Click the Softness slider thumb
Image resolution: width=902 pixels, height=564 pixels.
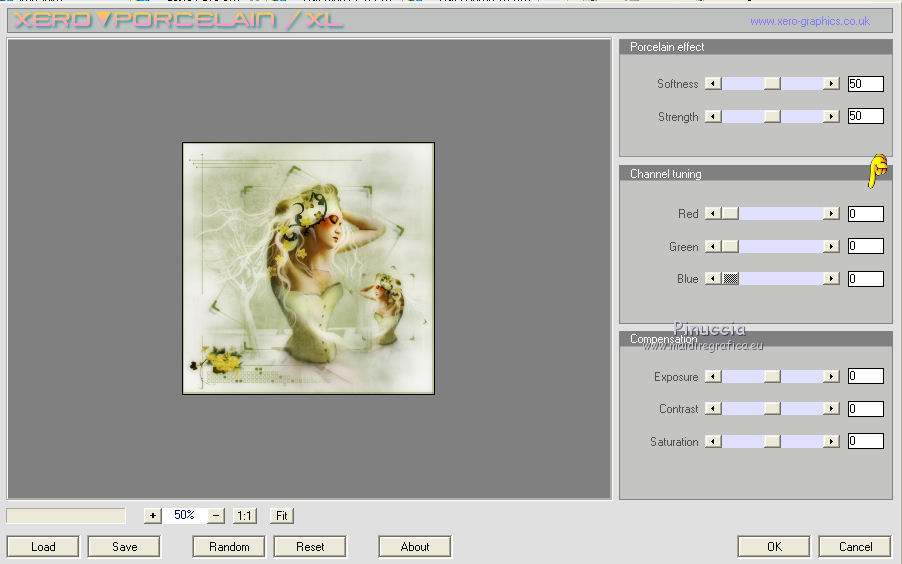pos(772,83)
